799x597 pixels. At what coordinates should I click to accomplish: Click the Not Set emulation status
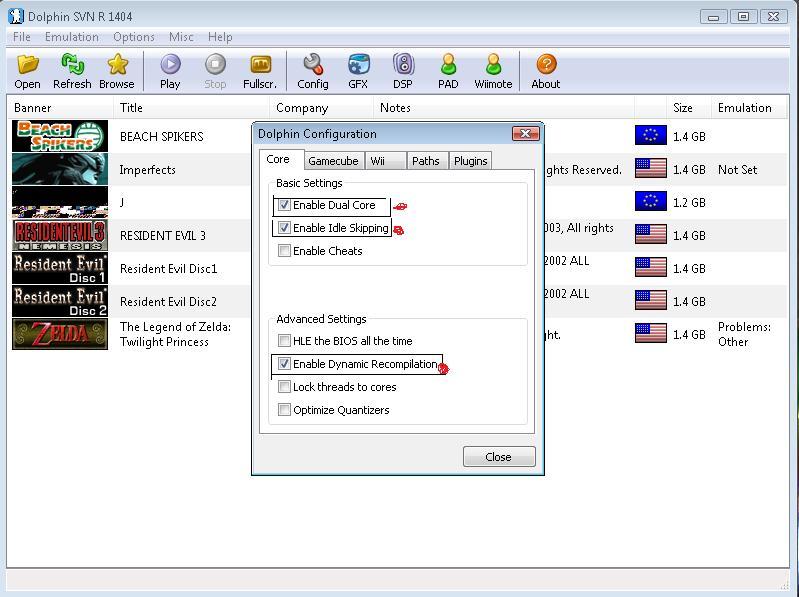pos(737,170)
